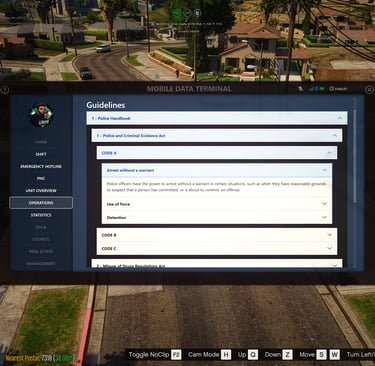Select the OPERATIONS menu item
375x366 pixels.
[x=41, y=203]
